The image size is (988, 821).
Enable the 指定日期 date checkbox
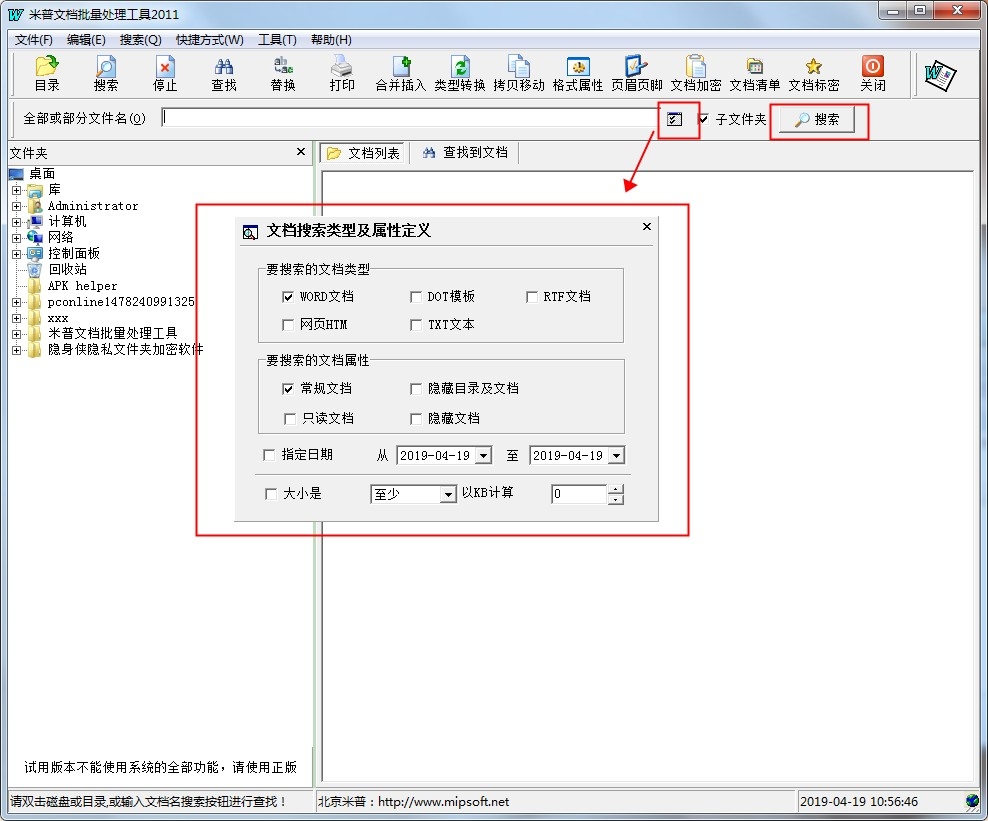click(x=269, y=455)
